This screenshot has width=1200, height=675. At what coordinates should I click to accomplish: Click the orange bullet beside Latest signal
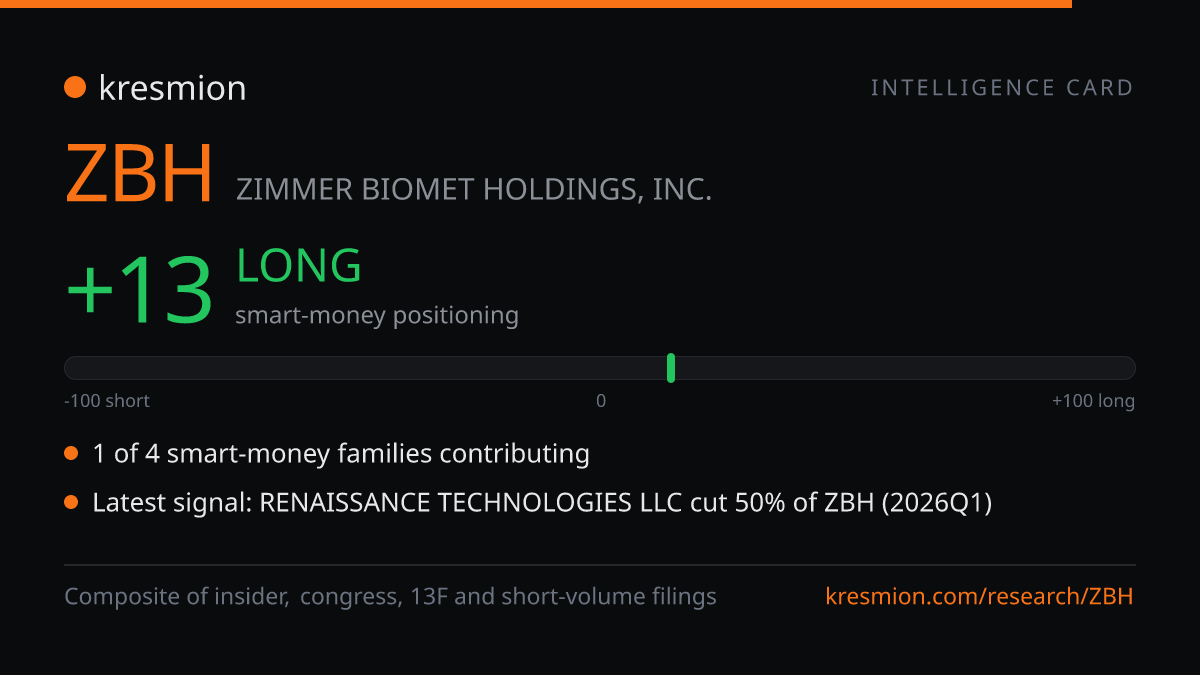coord(71,503)
